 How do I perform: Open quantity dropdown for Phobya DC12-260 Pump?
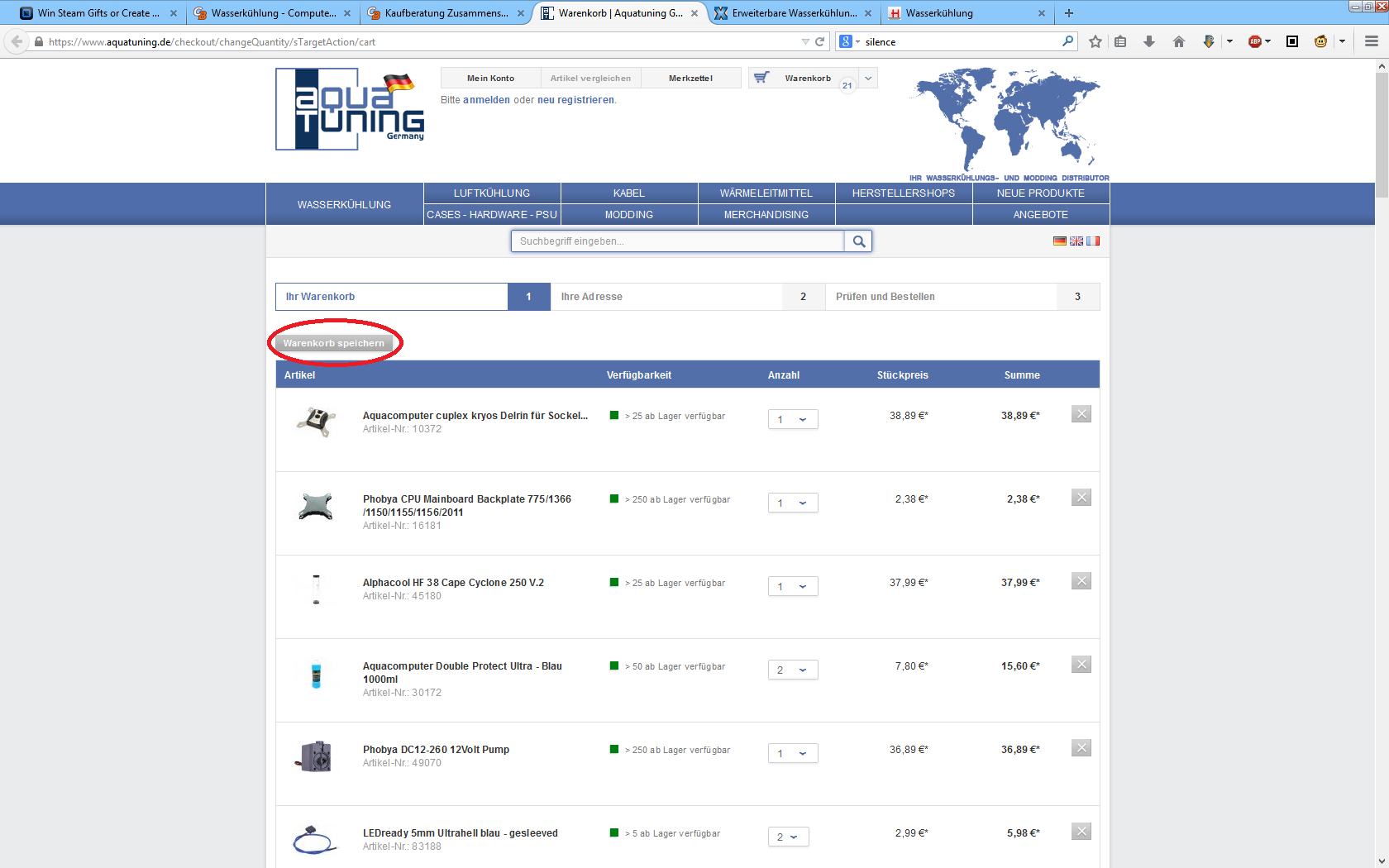793,753
